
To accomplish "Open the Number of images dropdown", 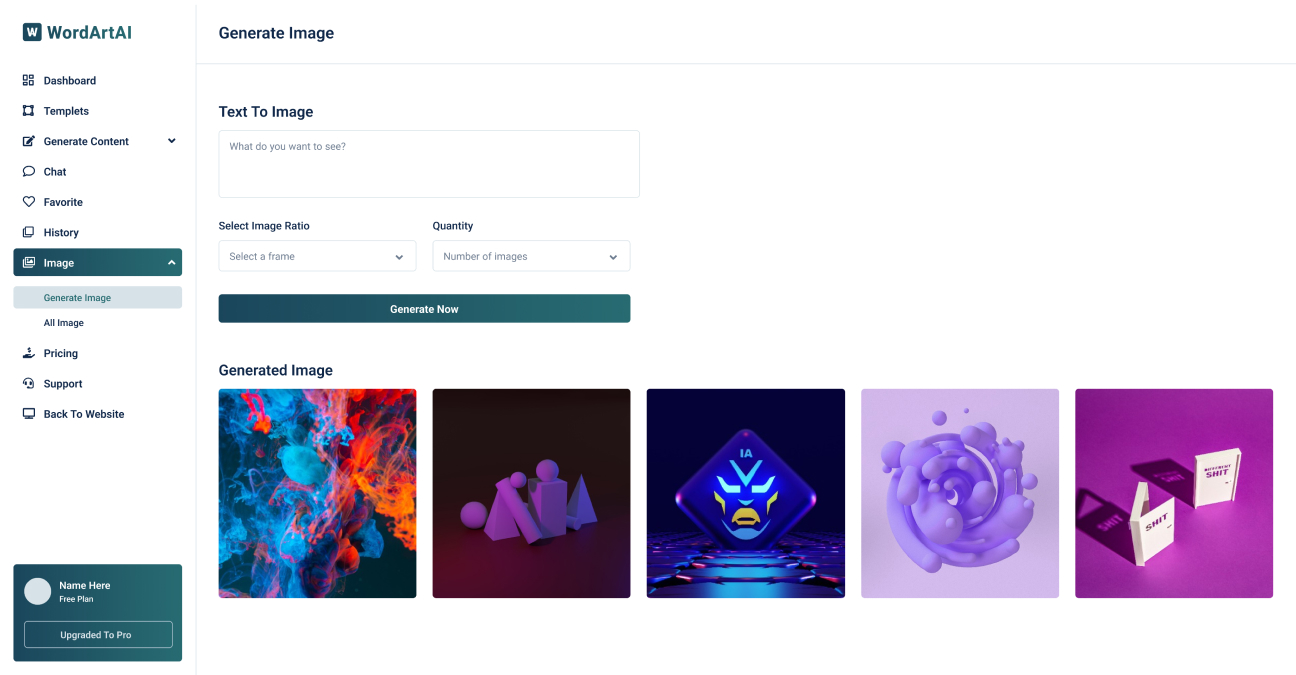I will pos(531,256).
